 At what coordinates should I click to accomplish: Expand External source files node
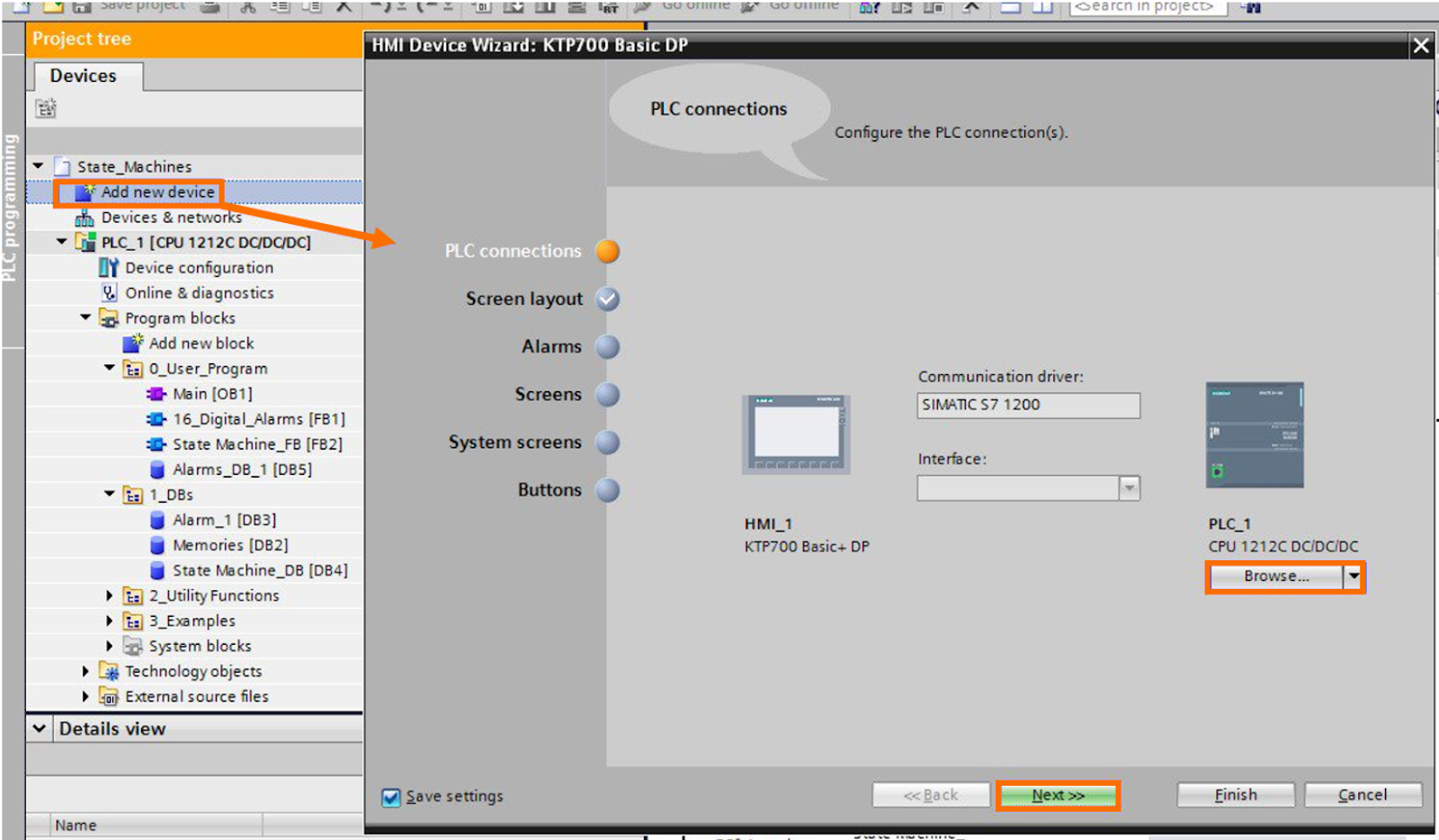coord(85,696)
